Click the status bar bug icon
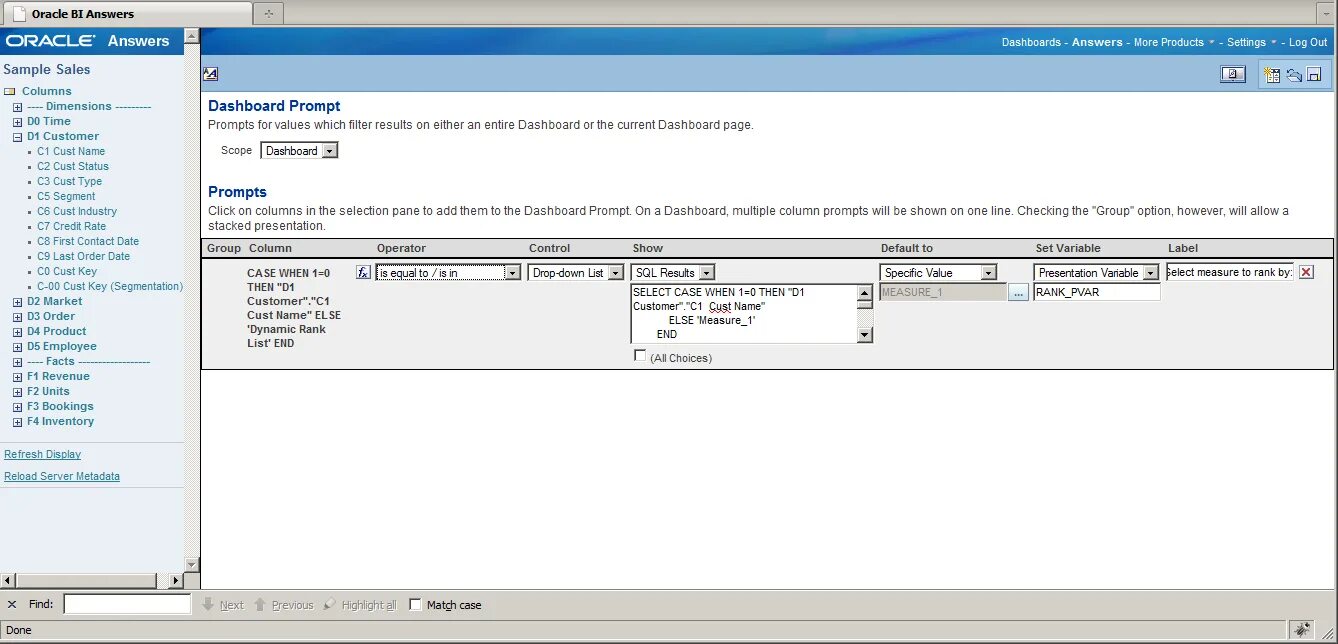Viewport: 1338px width, 644px height. click(x=1301, y=630)
